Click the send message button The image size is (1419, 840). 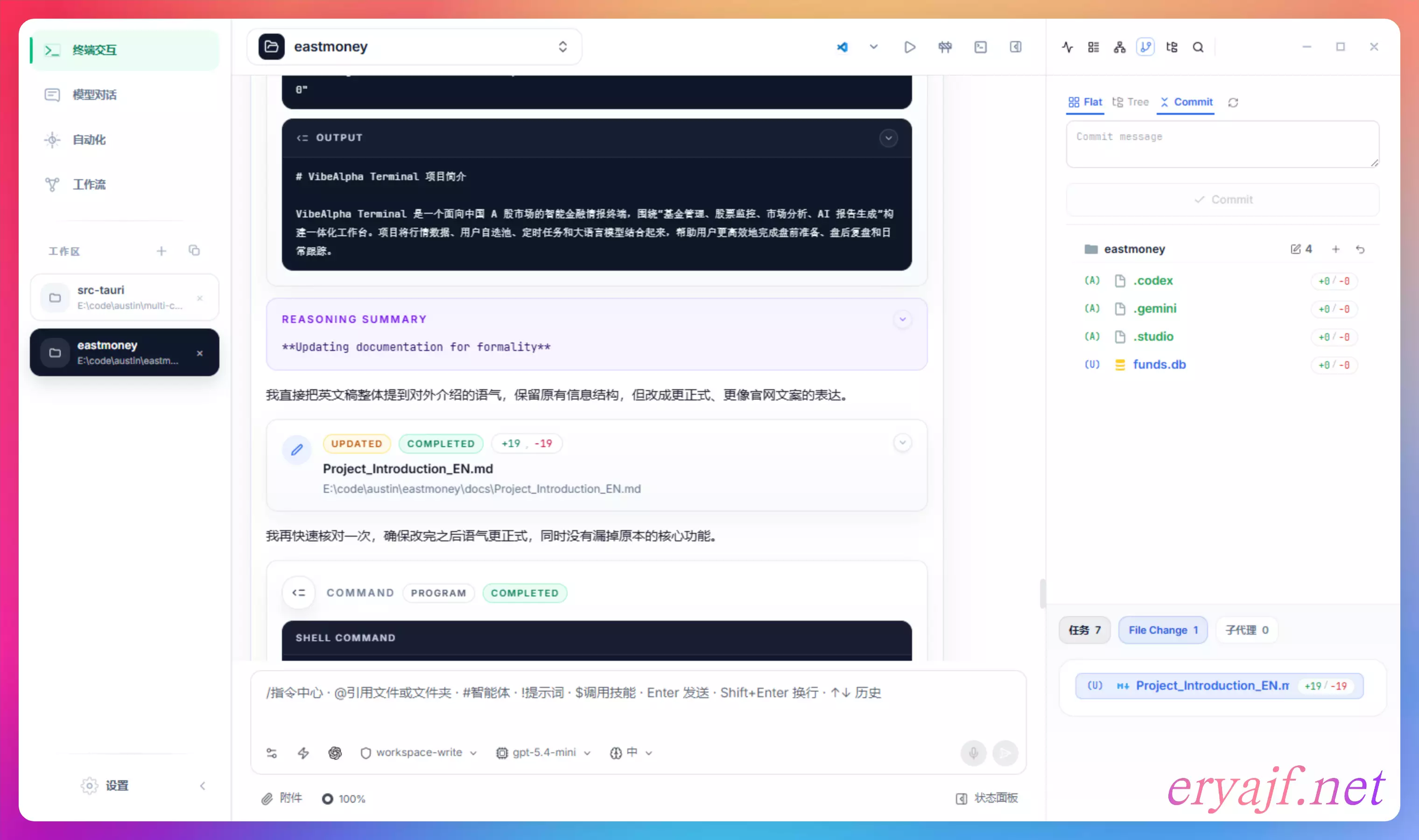(x=1005, y=753)
